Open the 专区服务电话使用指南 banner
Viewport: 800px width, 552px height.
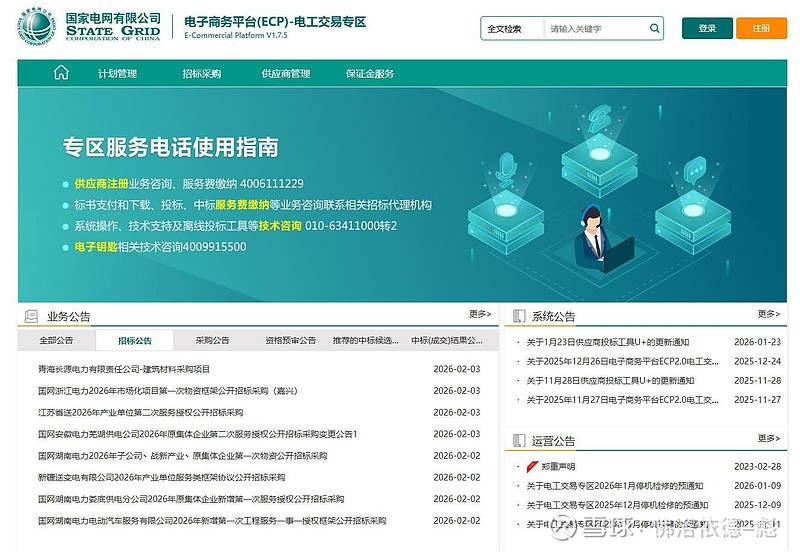402,194
